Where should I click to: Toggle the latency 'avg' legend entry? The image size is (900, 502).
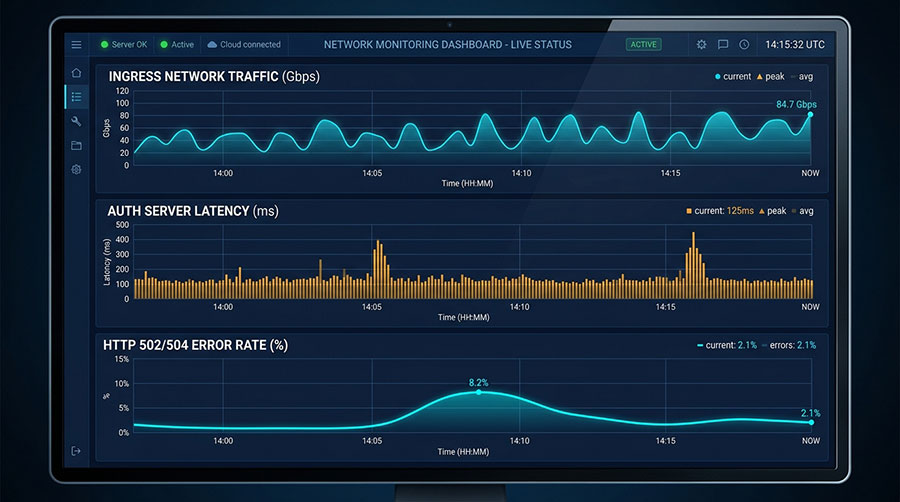pyautogui.click(x=802, y=211)
